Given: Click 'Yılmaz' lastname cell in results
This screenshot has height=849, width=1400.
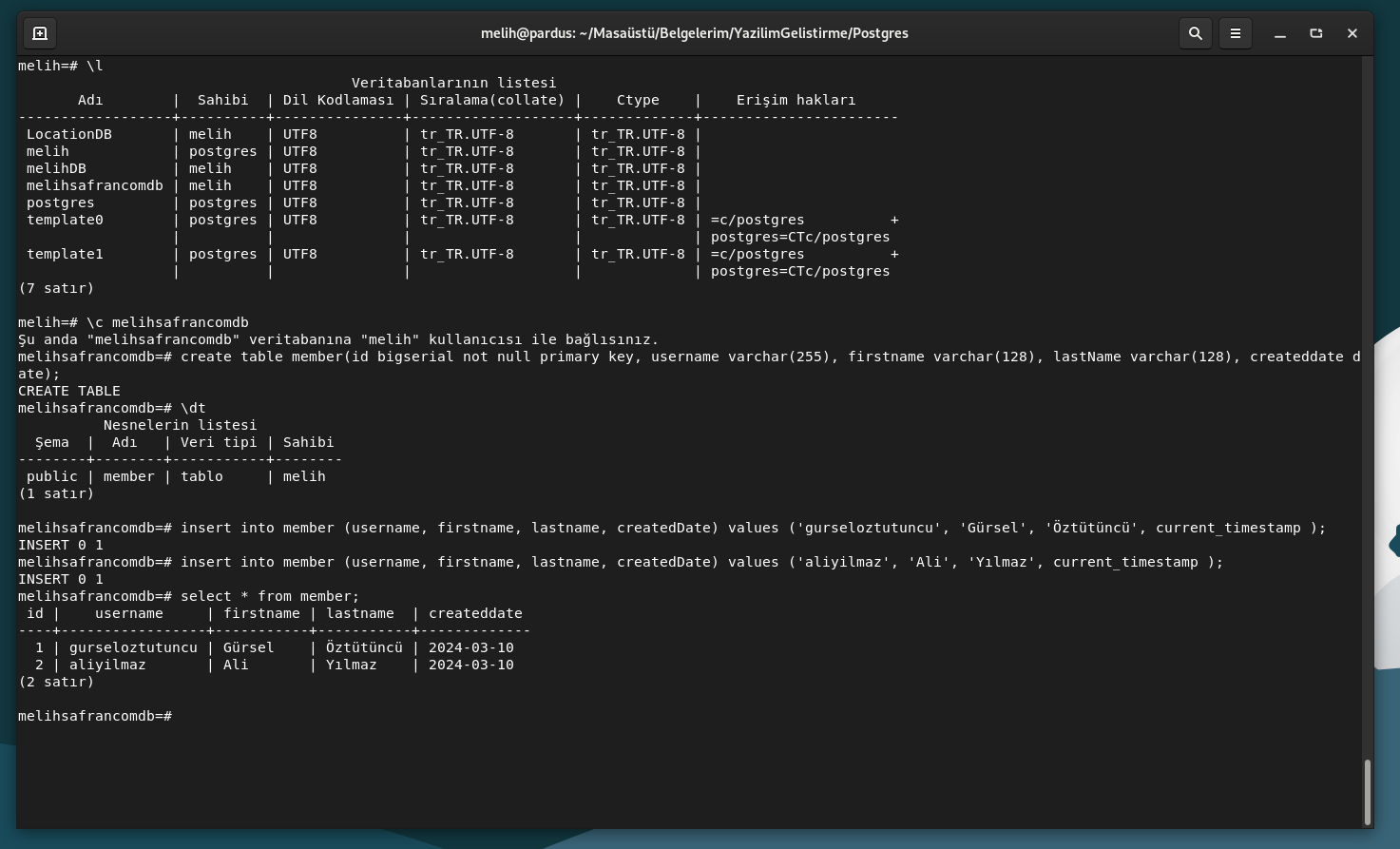Looking at the screenshot, I should [352, 665].
